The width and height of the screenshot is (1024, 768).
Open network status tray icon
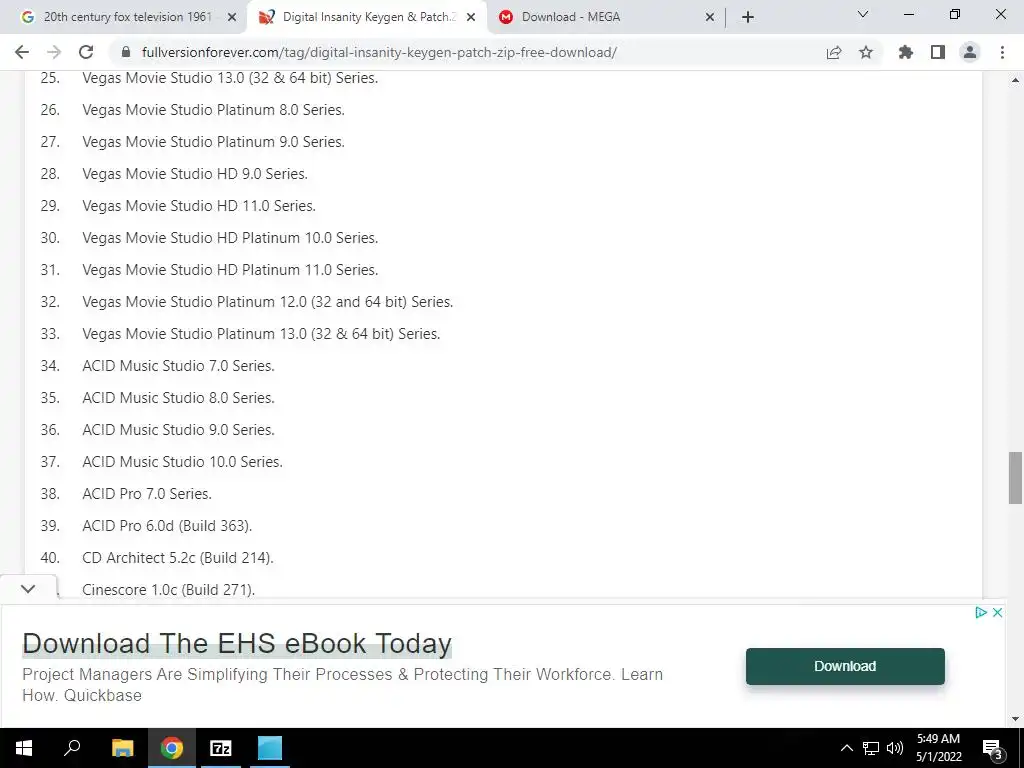tap(871, 748)
